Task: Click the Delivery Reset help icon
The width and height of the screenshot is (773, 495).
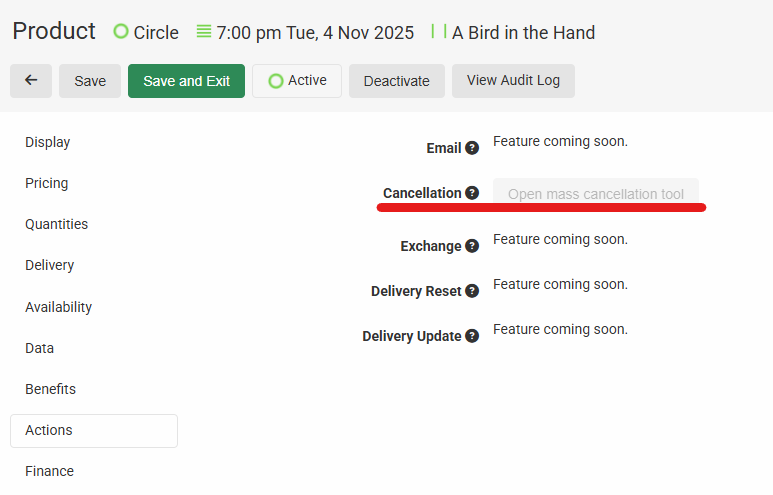Action: [x=472, y=291]
